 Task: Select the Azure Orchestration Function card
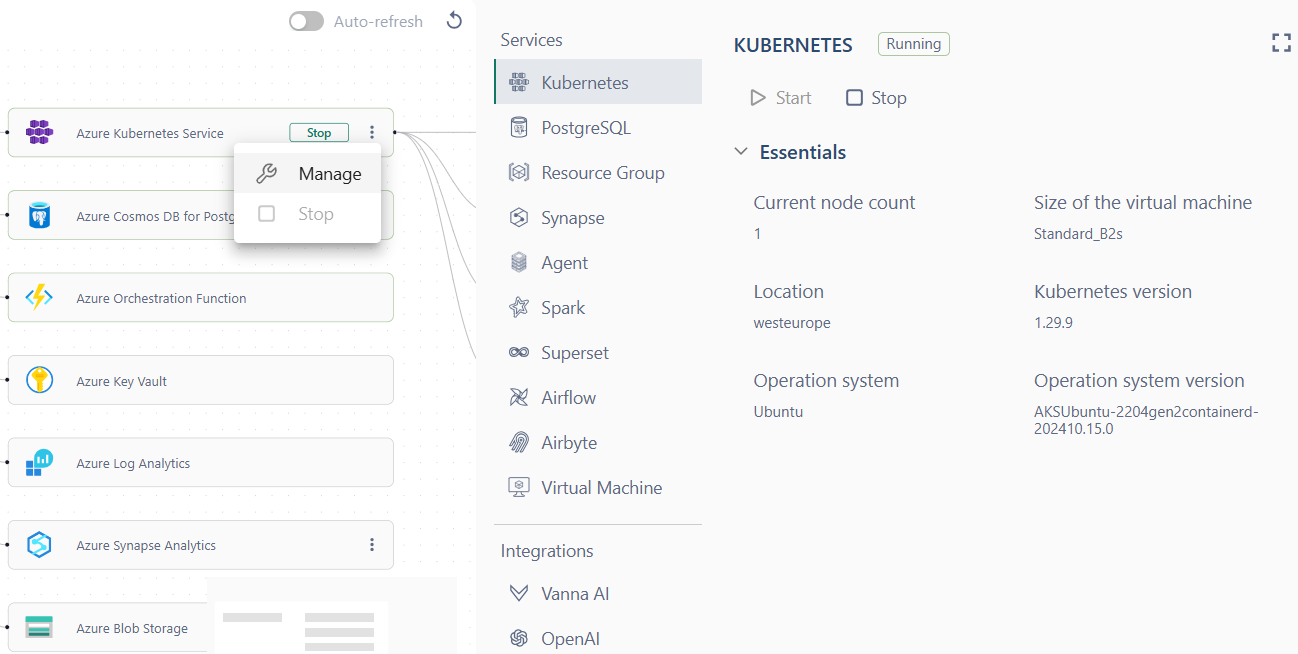click(x=201, y=298)
